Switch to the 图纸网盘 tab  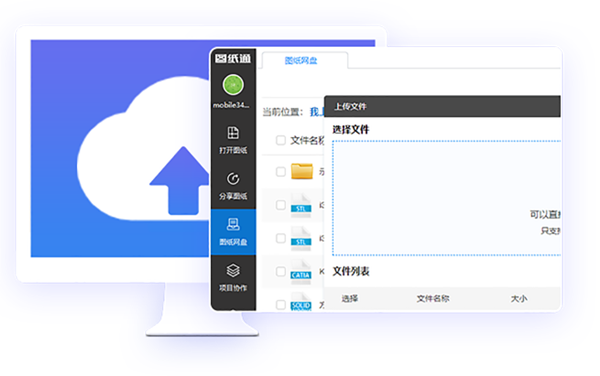click(x=305, y=60)
